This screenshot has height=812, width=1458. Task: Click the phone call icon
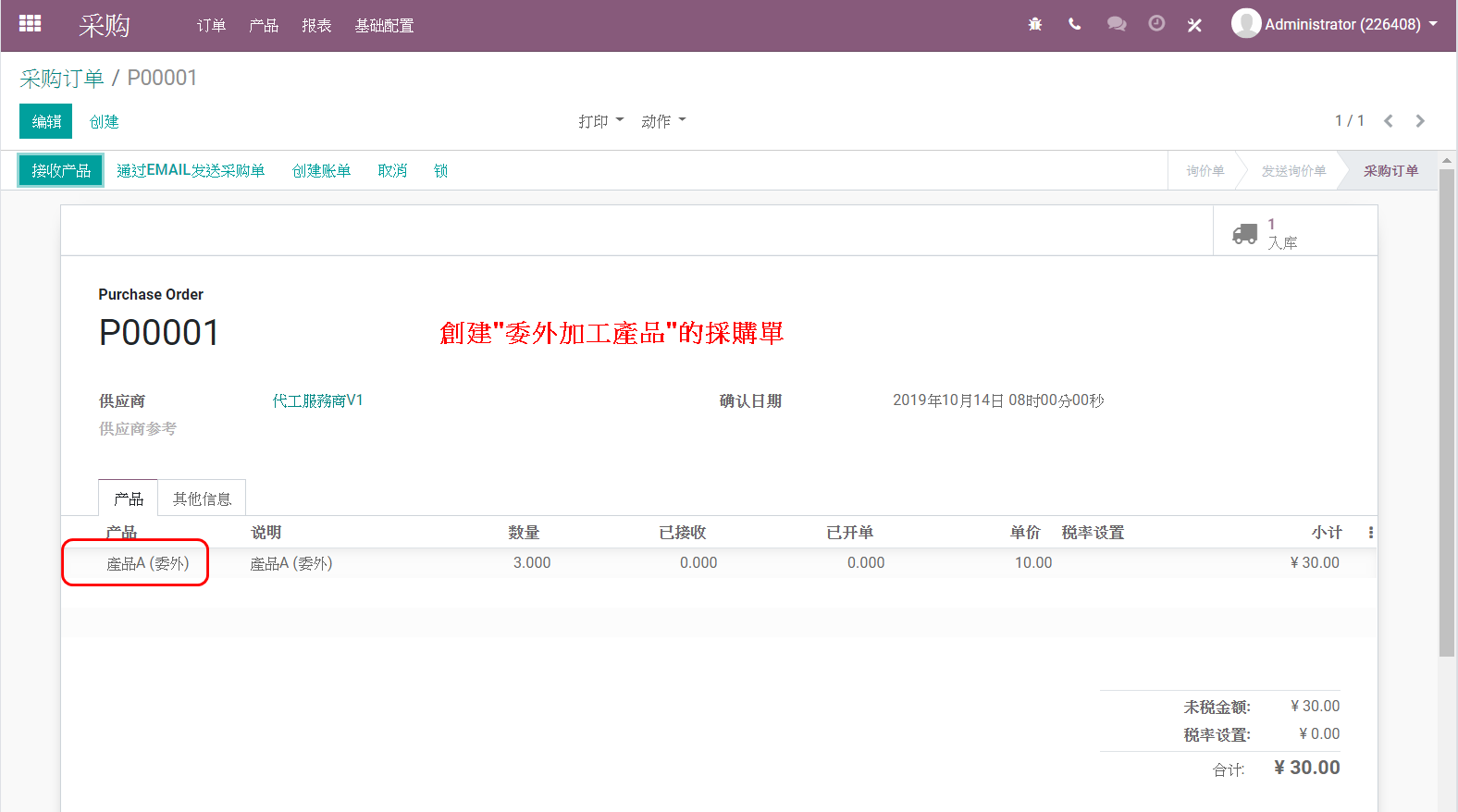click(x=1075, y=24)
